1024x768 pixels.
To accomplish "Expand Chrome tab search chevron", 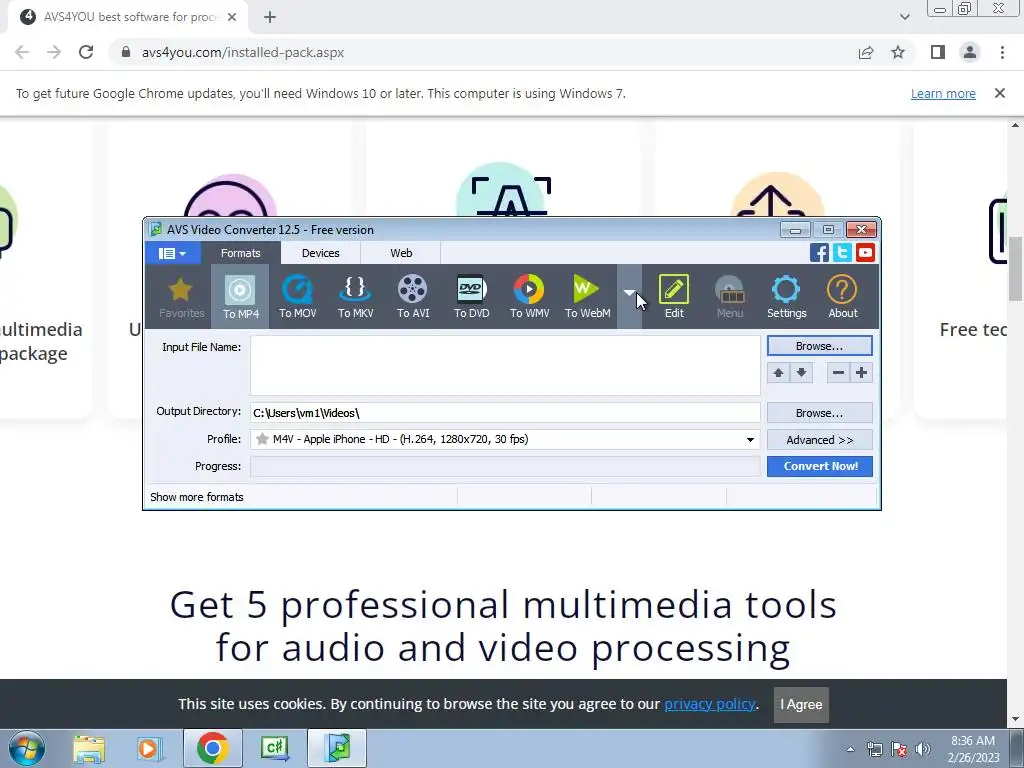I will [904, 17].
